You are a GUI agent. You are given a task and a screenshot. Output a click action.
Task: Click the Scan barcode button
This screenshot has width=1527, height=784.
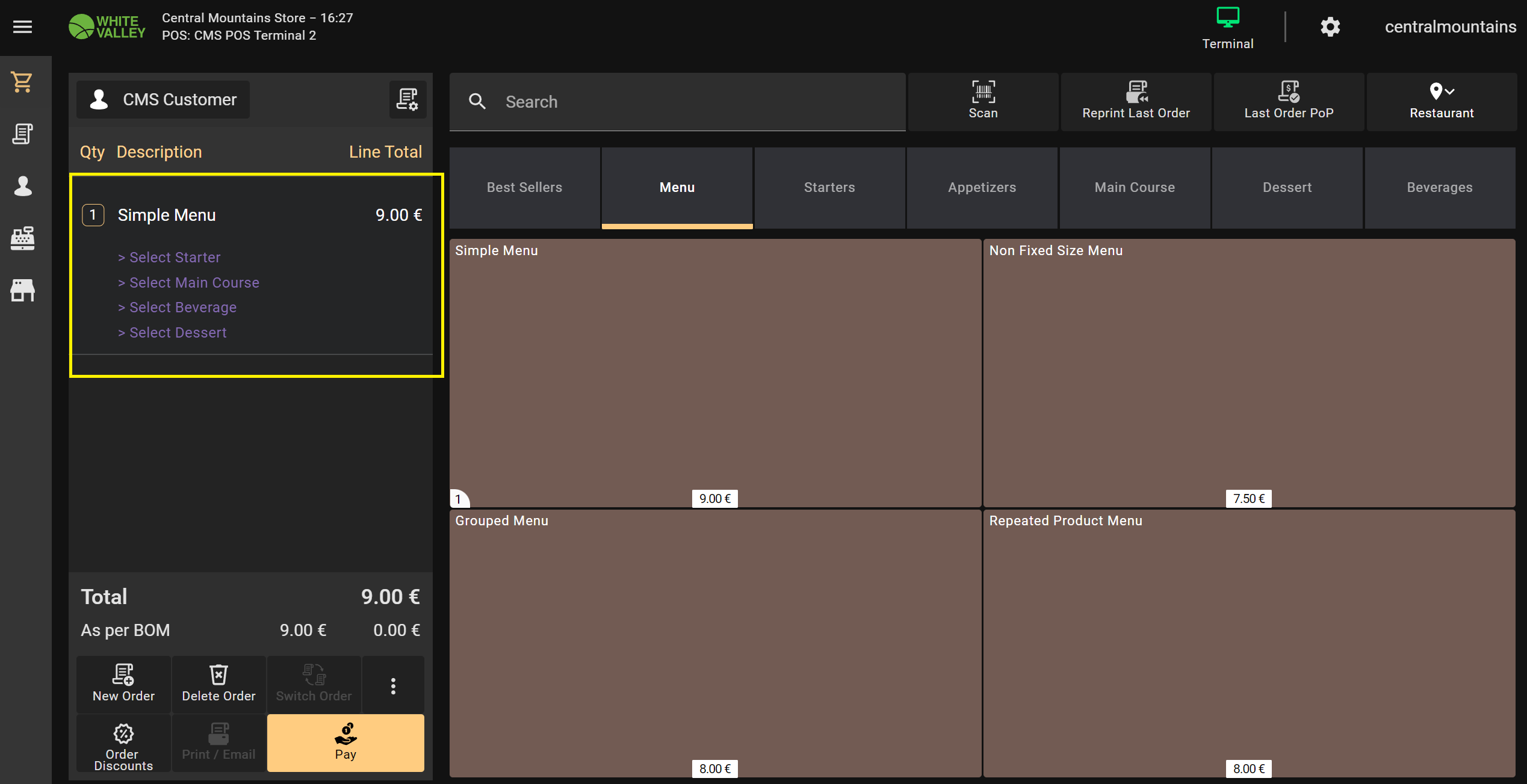[x=983, y=101]
